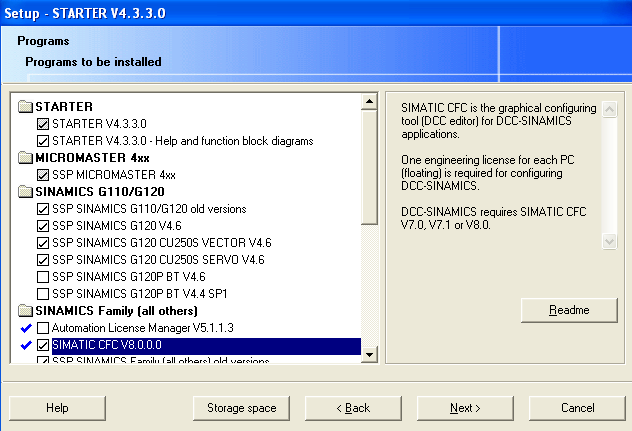
Task: Select SSP SINAMICS G120 CU250S VECTOR text
Action: pos(162,243)
